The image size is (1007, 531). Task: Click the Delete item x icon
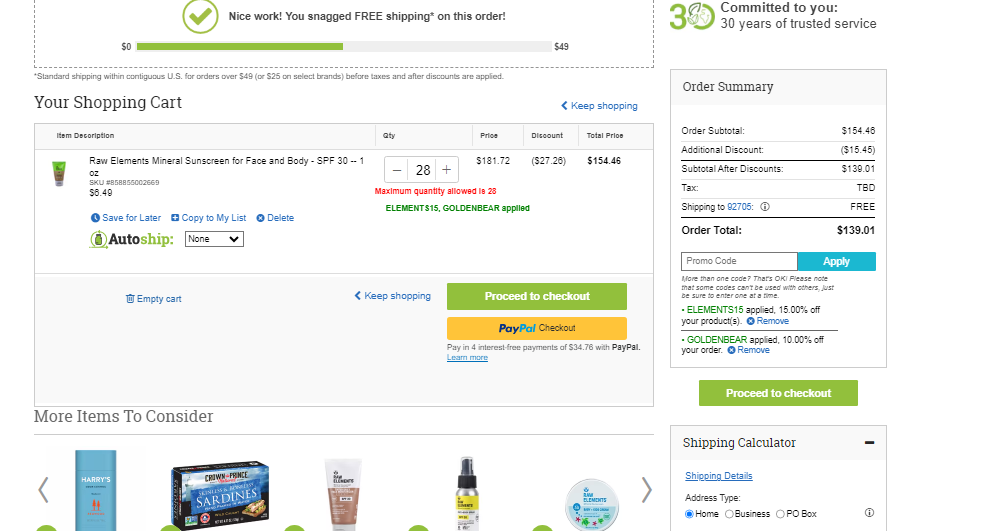(x=260, y=218)
